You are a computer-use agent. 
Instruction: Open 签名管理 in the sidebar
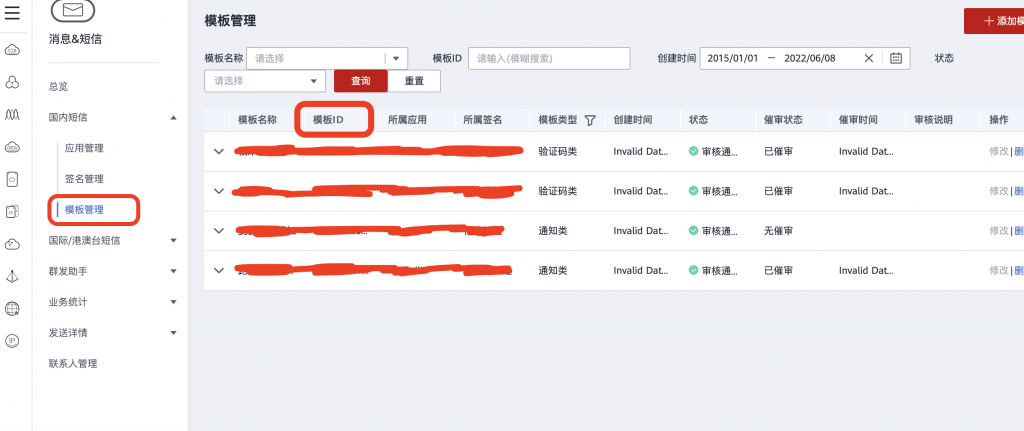(x=84, y=179)
